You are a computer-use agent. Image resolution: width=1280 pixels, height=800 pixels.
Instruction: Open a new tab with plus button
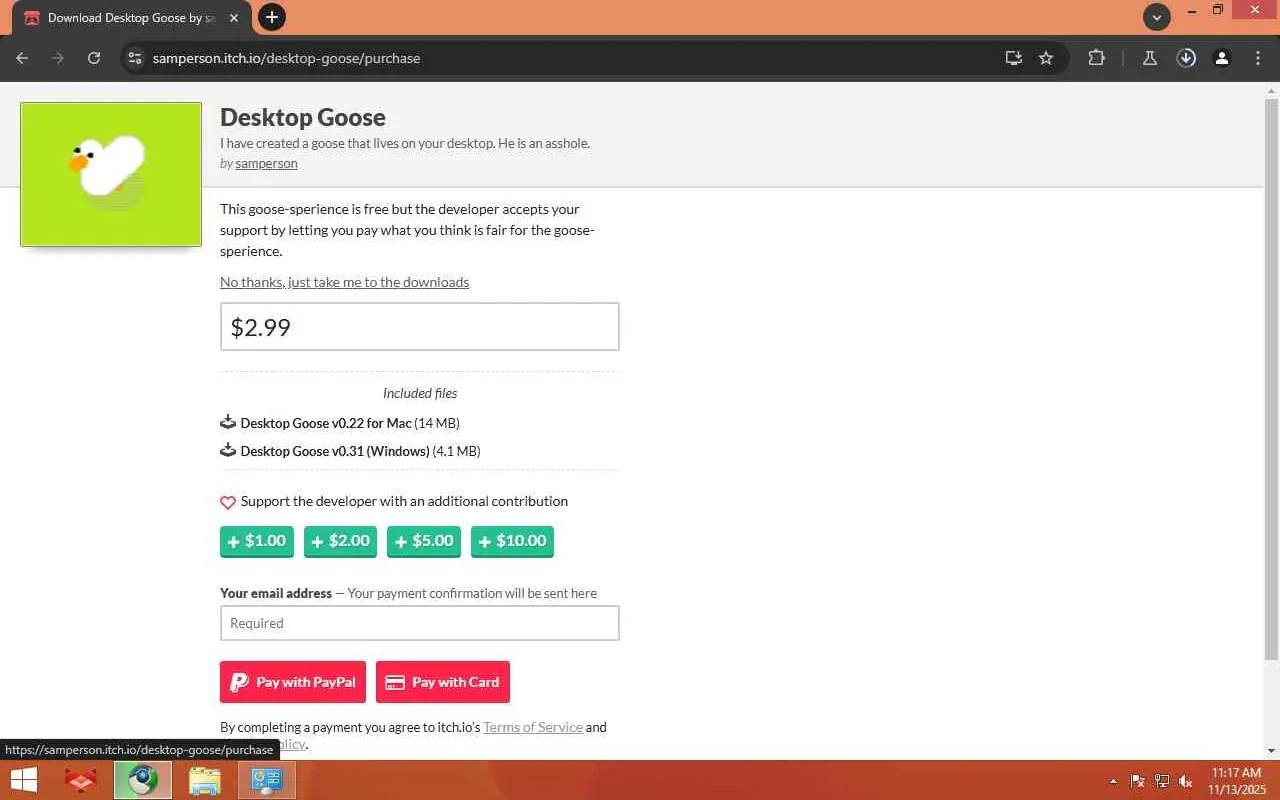click(271, 17)
